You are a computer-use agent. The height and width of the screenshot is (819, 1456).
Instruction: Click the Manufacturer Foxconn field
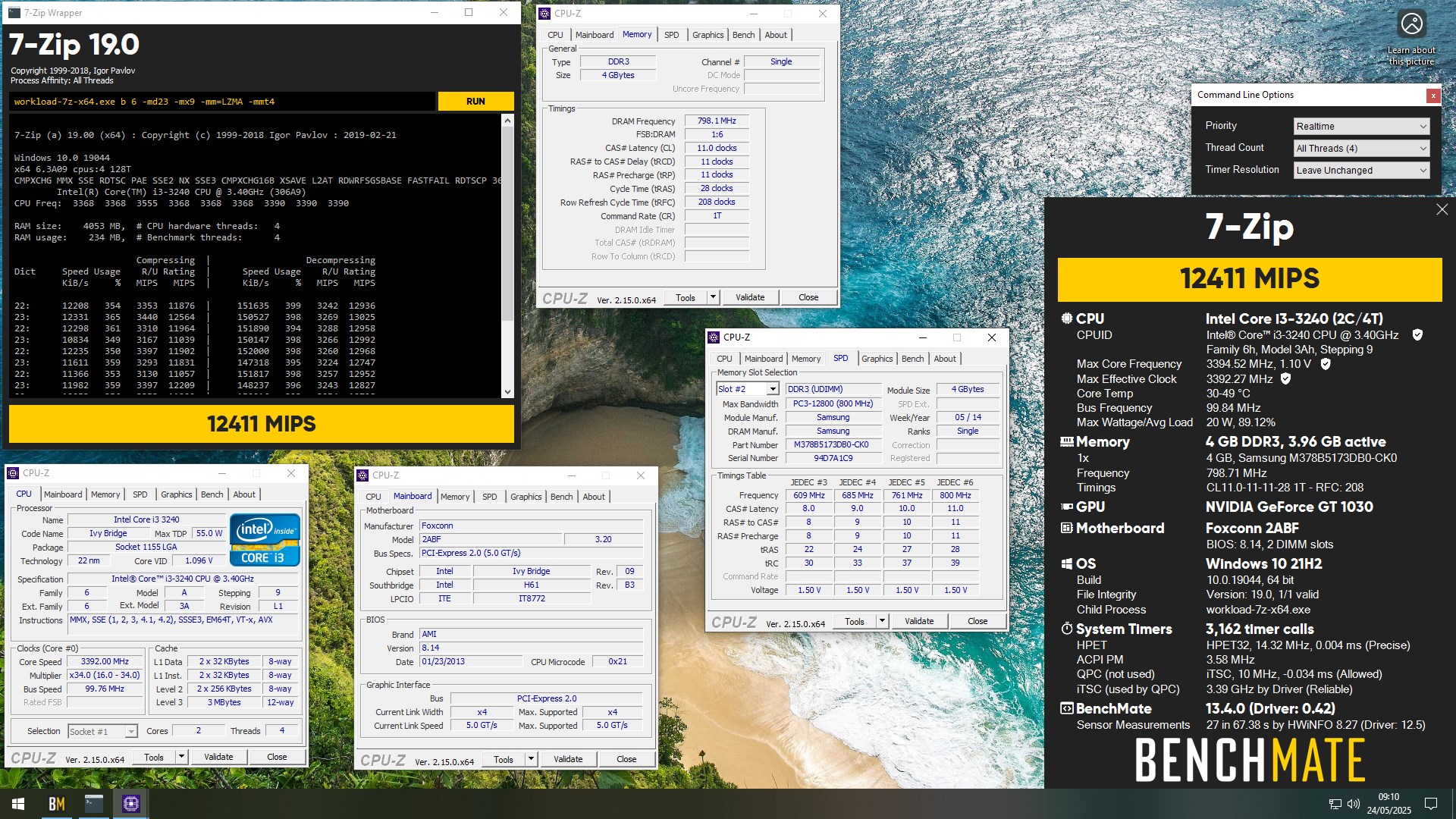[x=531, y=526]
